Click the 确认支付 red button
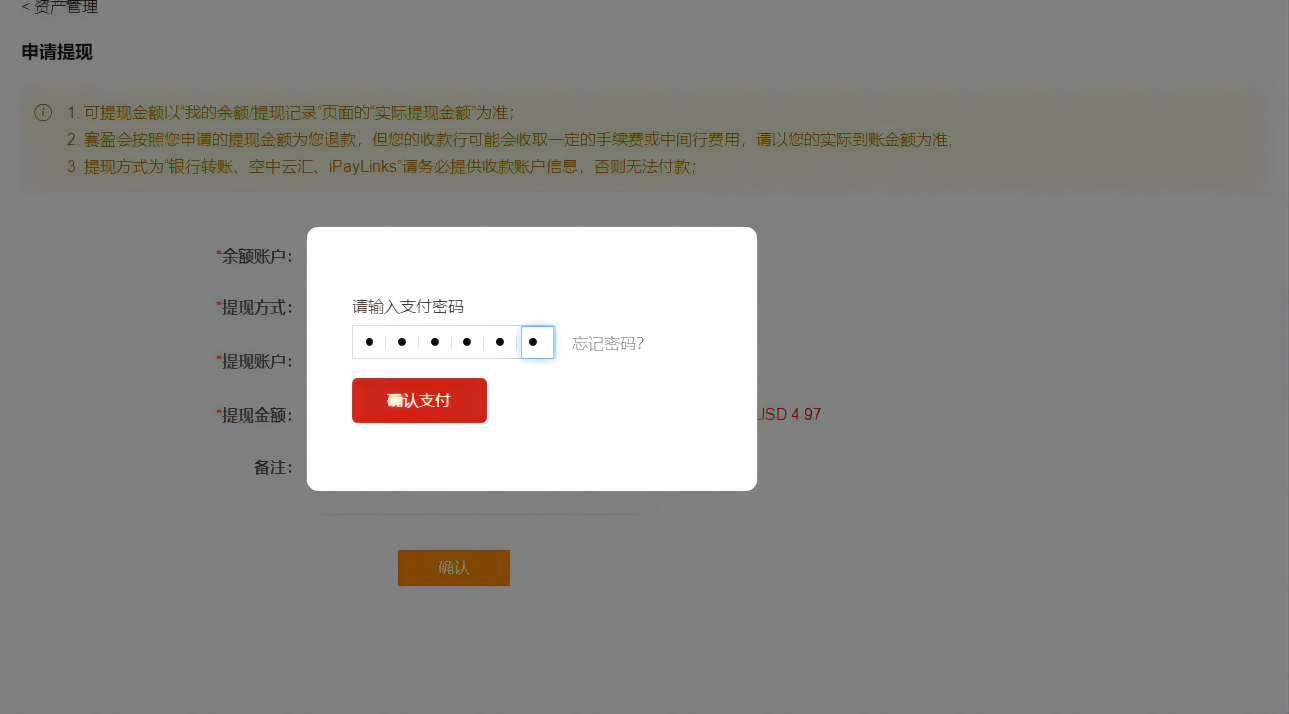The height and width of the screenshot is (714, 1289). coord(419,400)
